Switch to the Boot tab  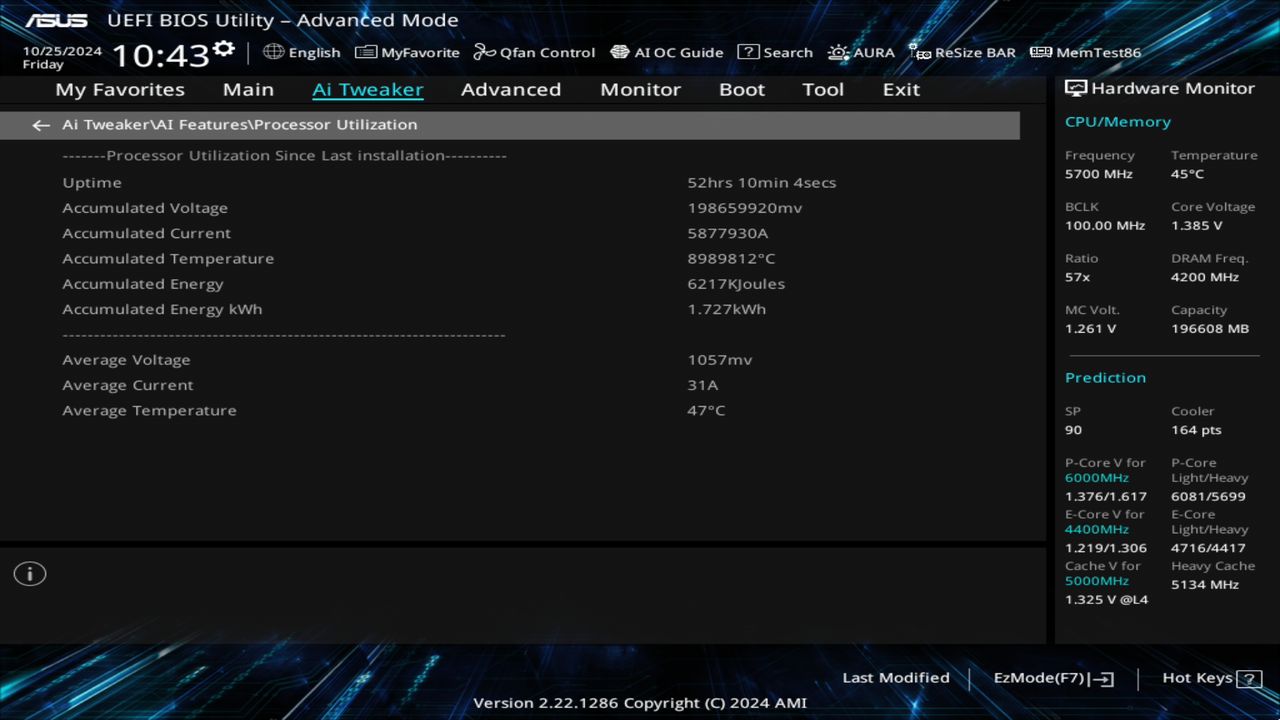742,89
